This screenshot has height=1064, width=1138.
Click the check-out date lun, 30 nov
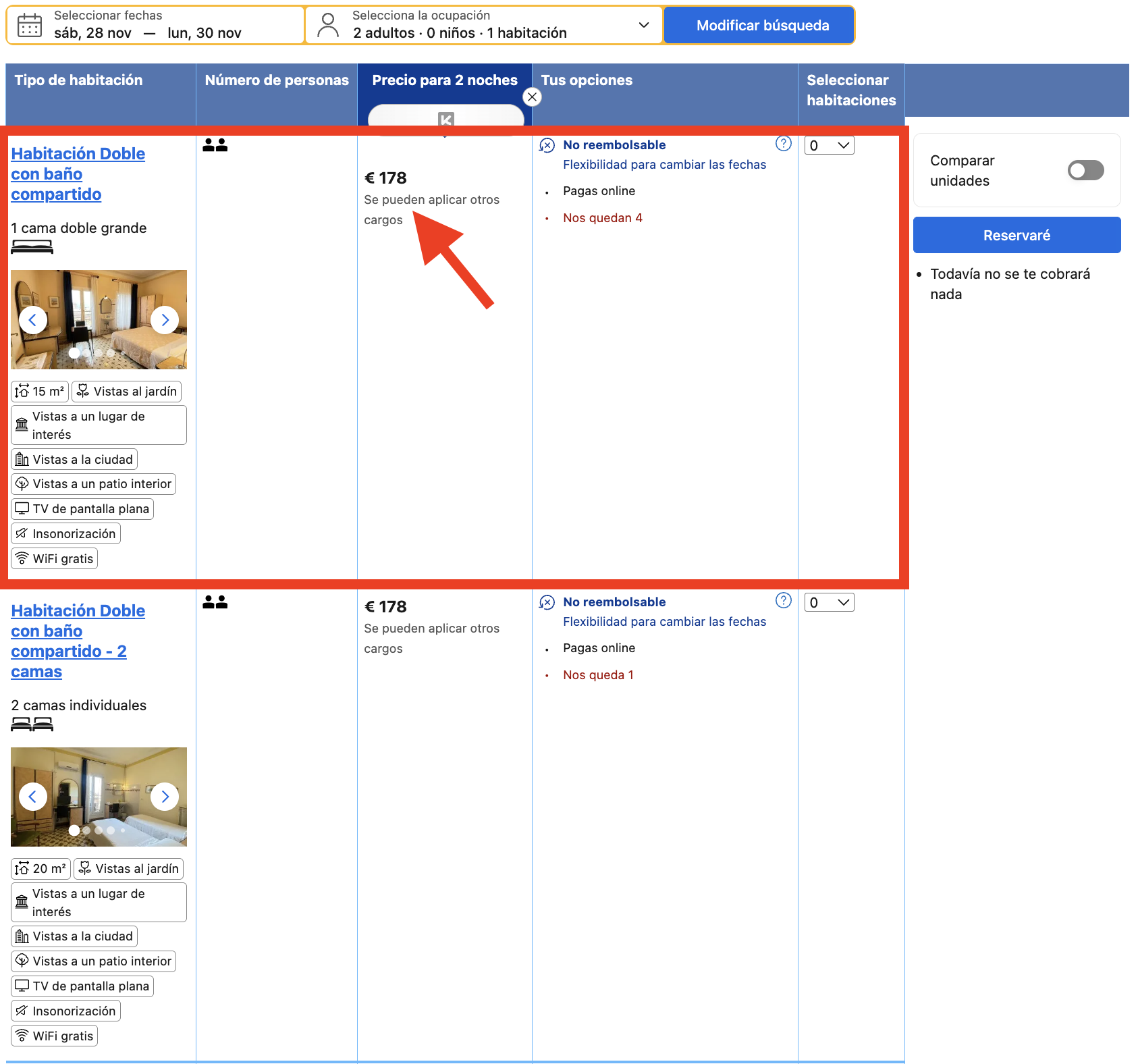click(205, 33)
